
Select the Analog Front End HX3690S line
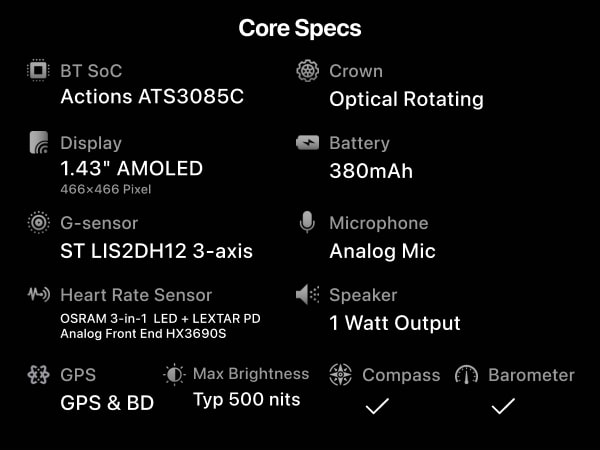[x=143, y=334]
